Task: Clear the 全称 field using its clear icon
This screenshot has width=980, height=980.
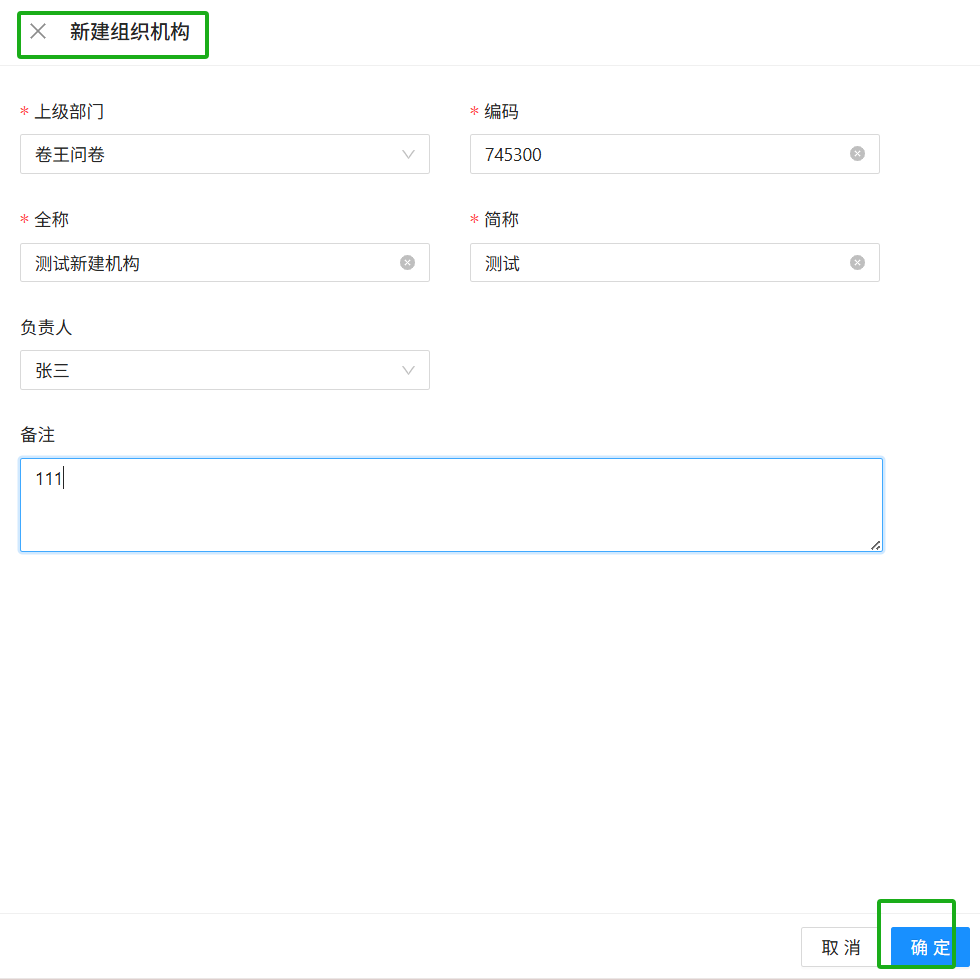Action: point(408,262)
